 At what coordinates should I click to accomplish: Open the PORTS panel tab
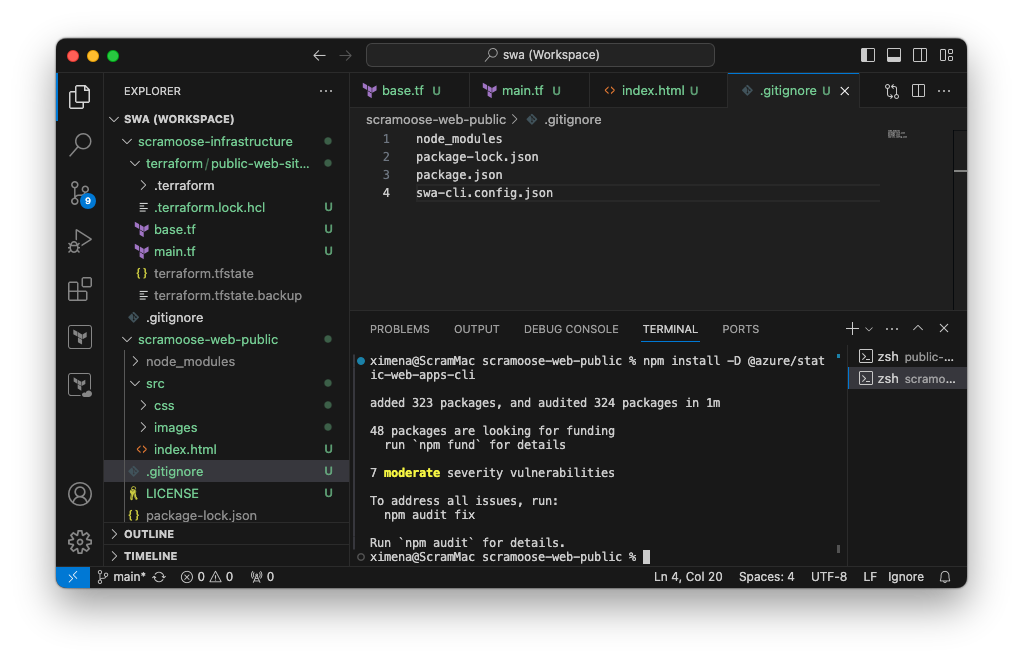(x=741, y=329)
